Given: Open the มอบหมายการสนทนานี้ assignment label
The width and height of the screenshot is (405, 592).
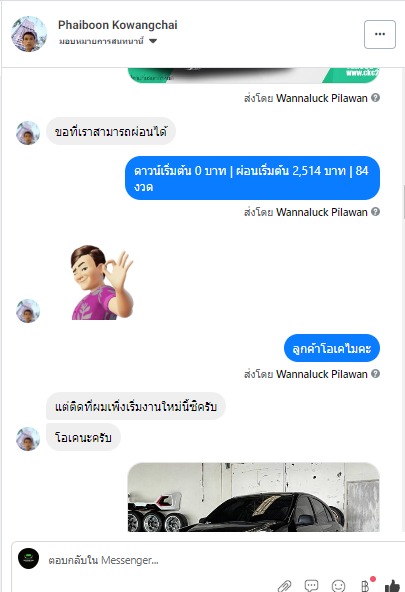Looking at the screenshot, I should click(101, 41).
